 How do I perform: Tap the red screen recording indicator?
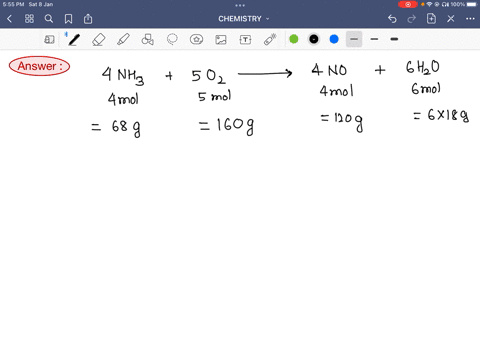click(x=408, y=4)
